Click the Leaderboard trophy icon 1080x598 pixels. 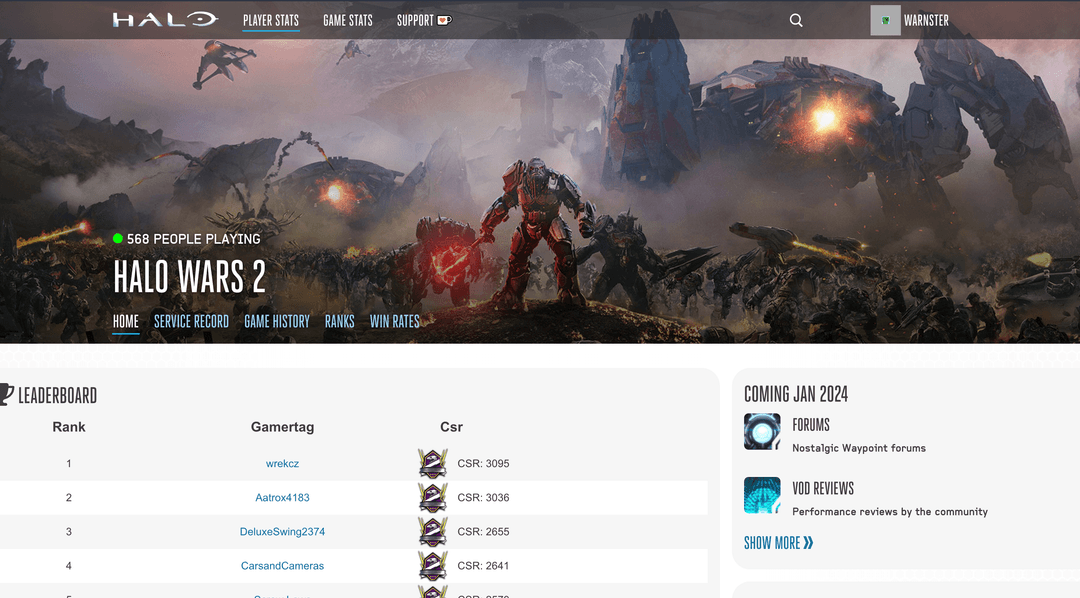click(6, 395)
